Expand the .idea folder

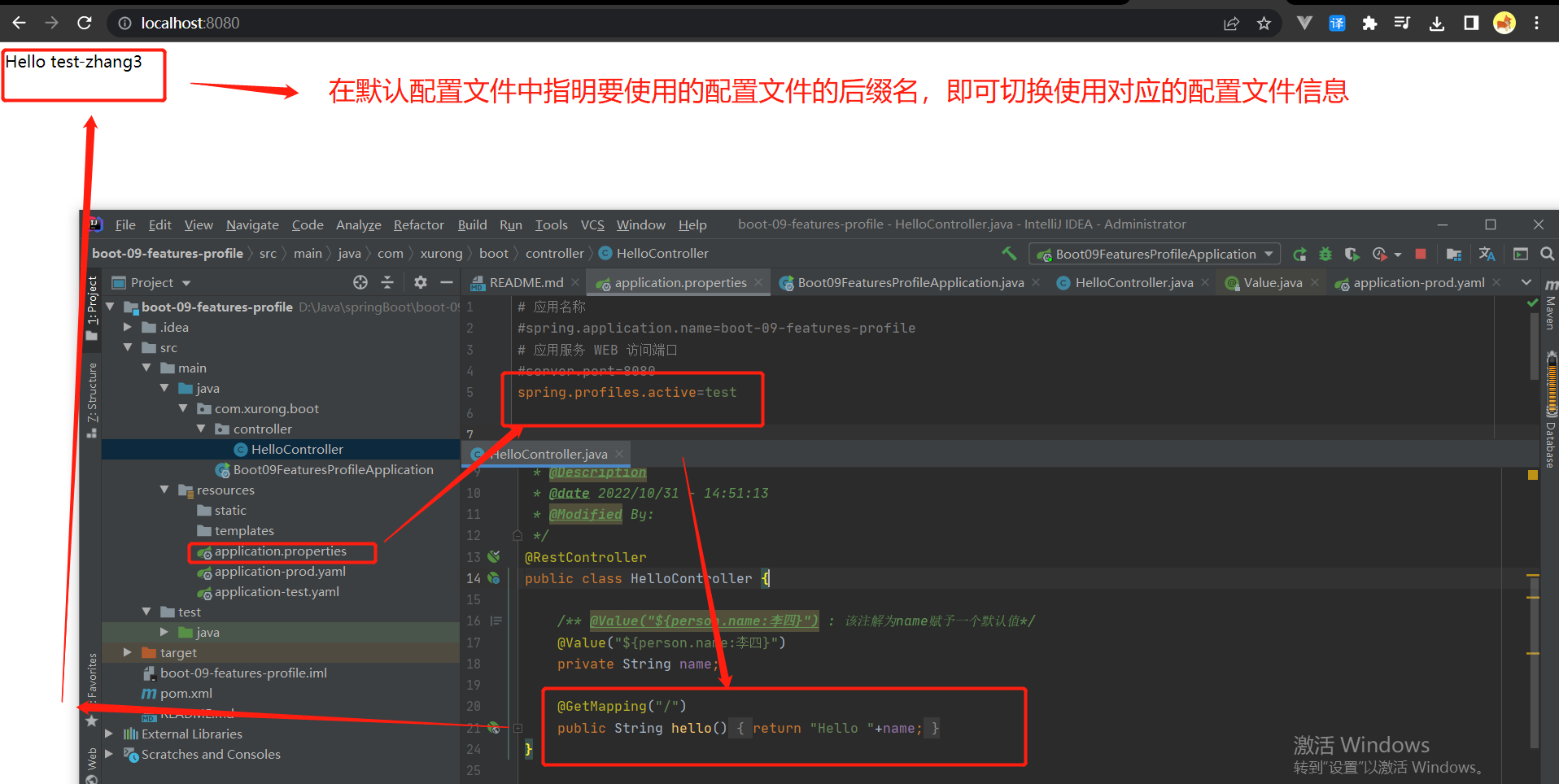pyautogui.click(x=128, y=327)
